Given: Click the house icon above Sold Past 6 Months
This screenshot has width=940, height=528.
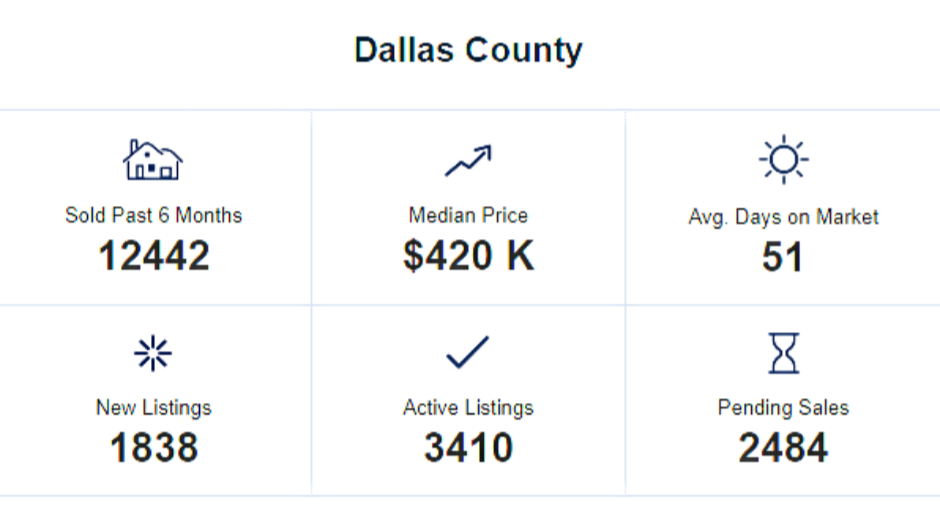Looking at the screenshot, I should click(153, 160).
